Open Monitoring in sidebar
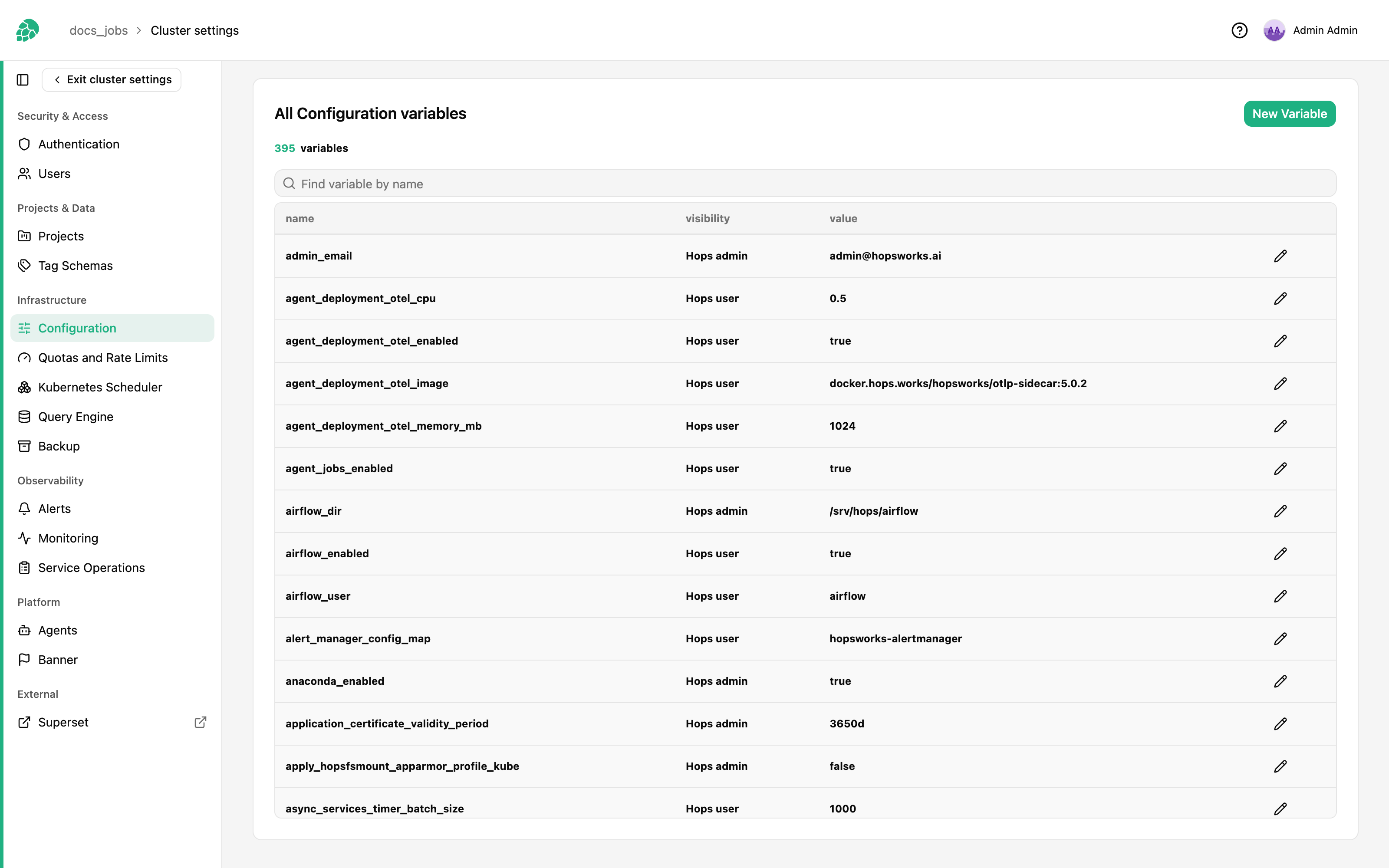The height and width of the screenshot is (868, 1389). 112,538
